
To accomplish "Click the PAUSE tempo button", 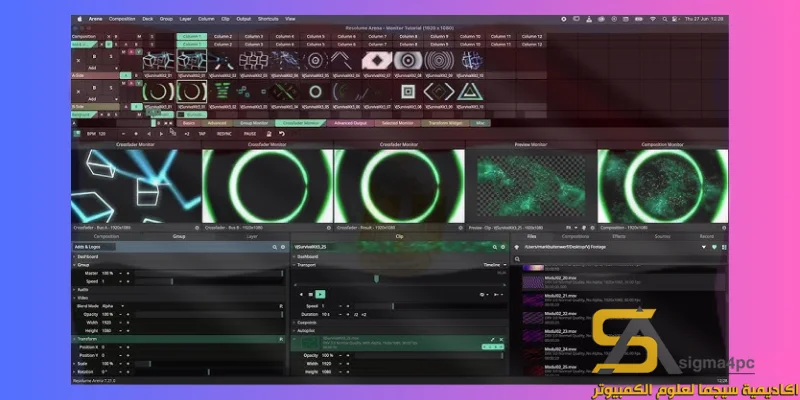I will pos(250,134).
